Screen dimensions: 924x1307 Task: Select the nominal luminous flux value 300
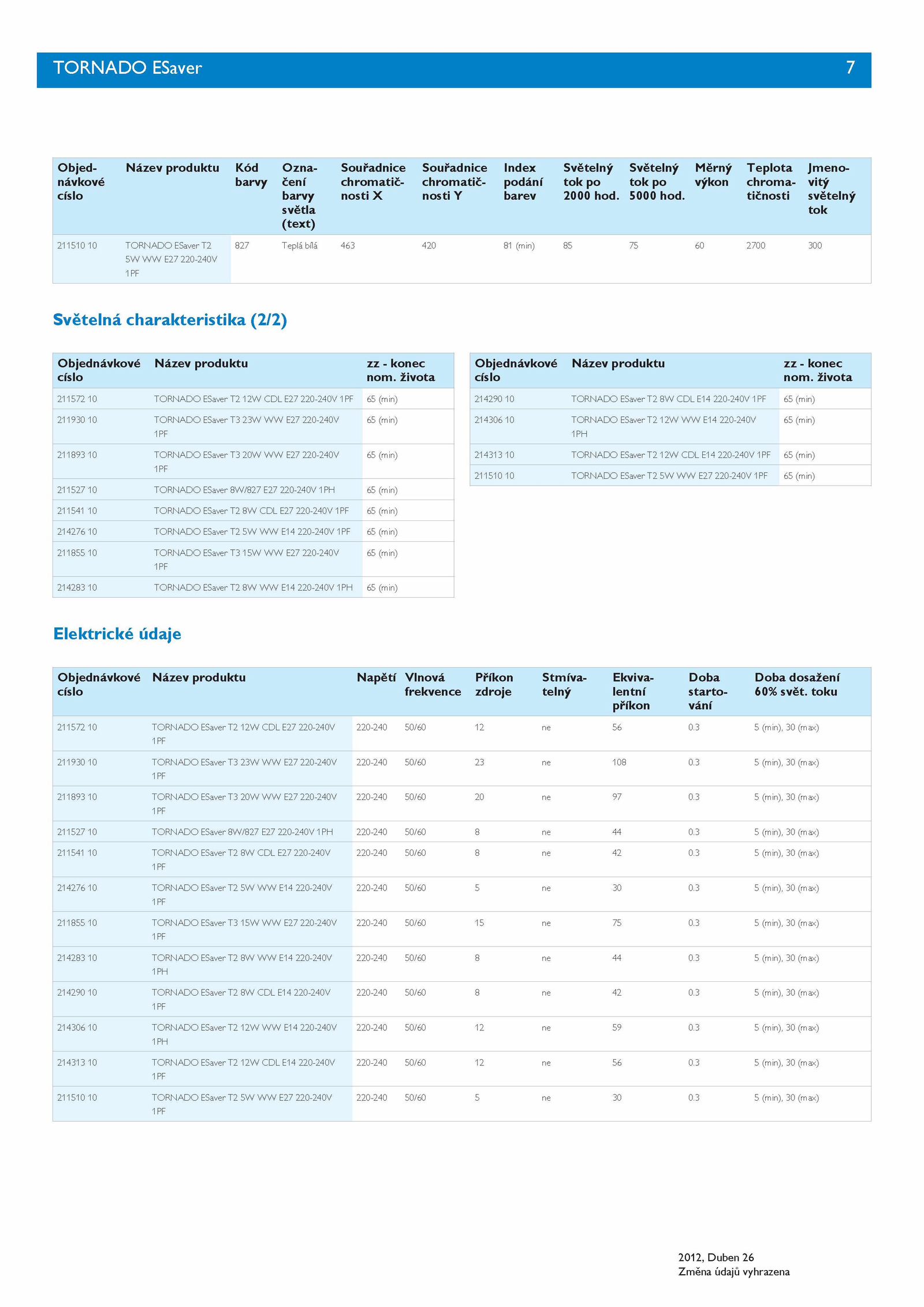(815, 245)
